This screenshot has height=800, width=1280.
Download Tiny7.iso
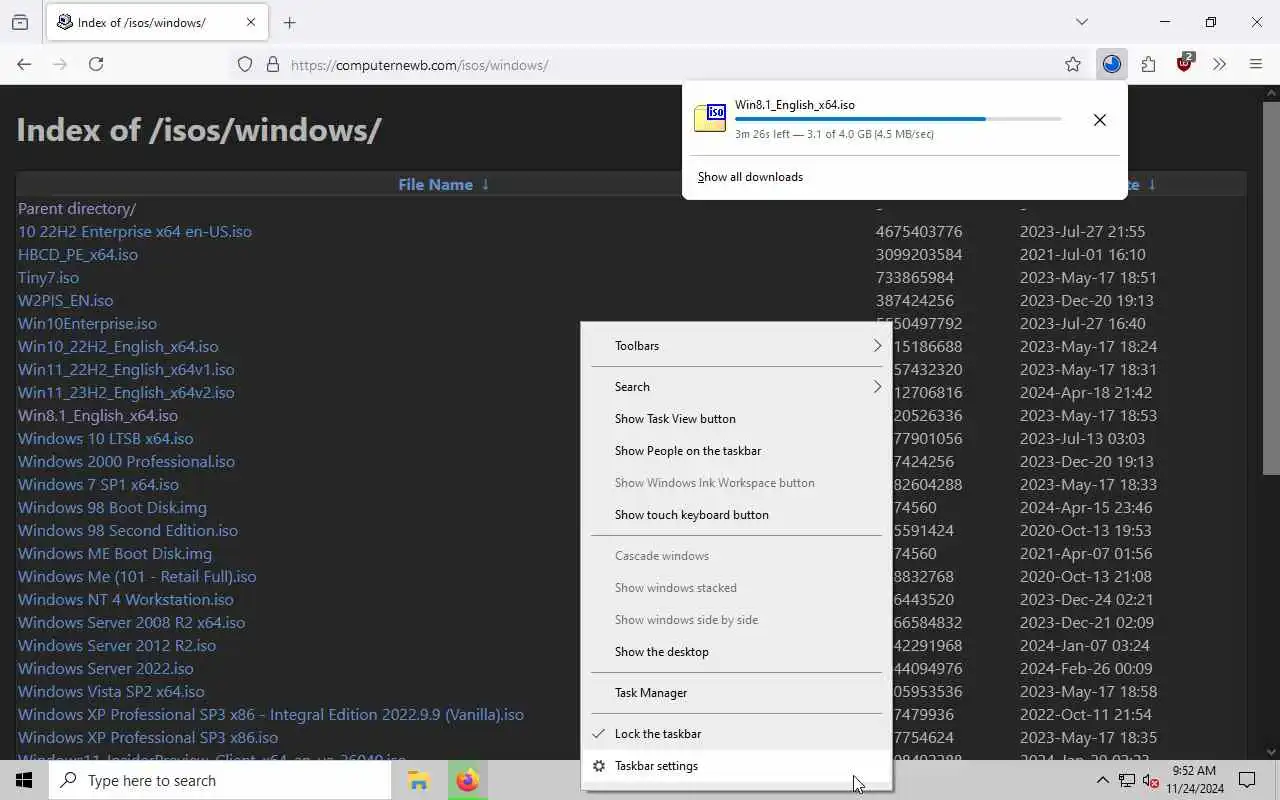(x=48, y=277)
